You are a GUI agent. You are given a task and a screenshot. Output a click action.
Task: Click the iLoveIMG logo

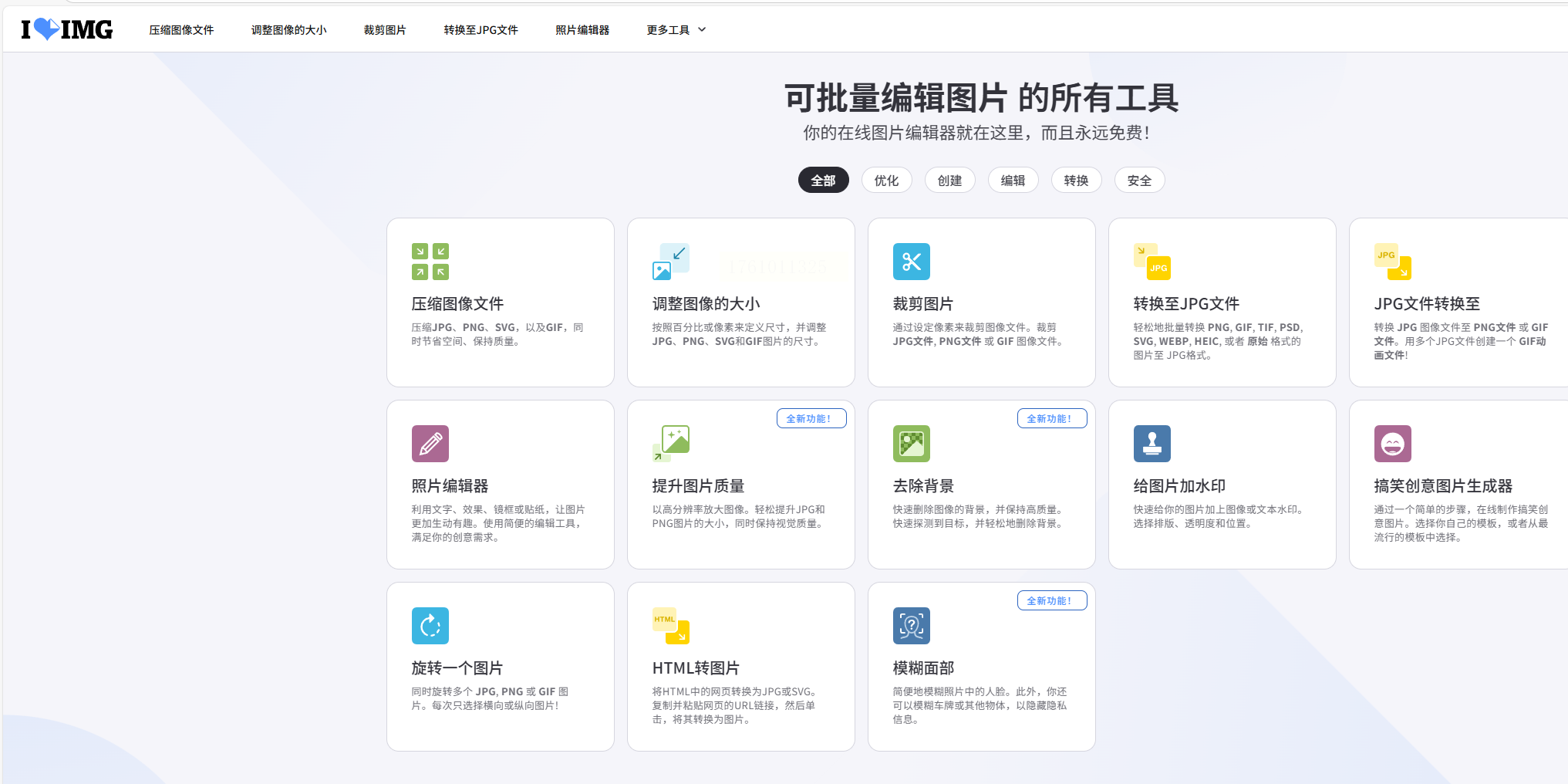tap(67, 29)
